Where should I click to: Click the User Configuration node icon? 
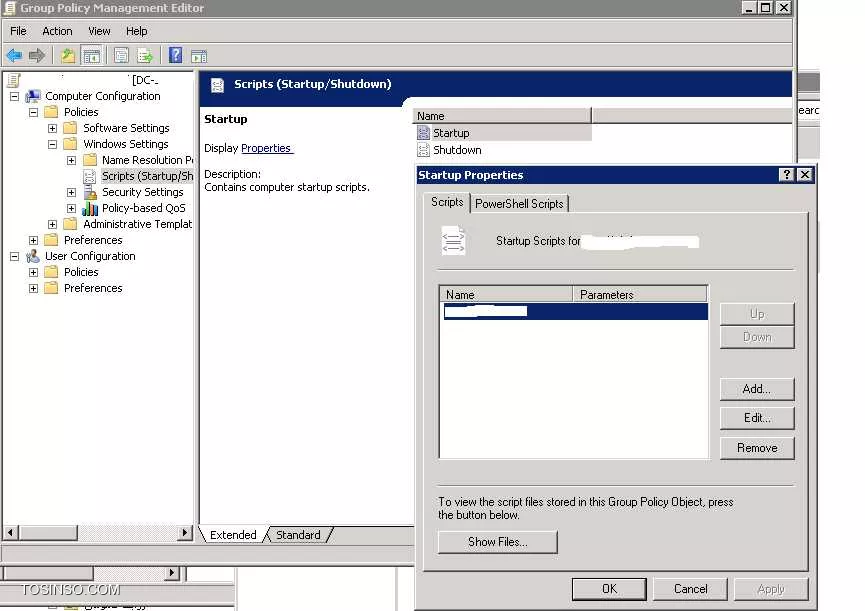coord(33,256)
